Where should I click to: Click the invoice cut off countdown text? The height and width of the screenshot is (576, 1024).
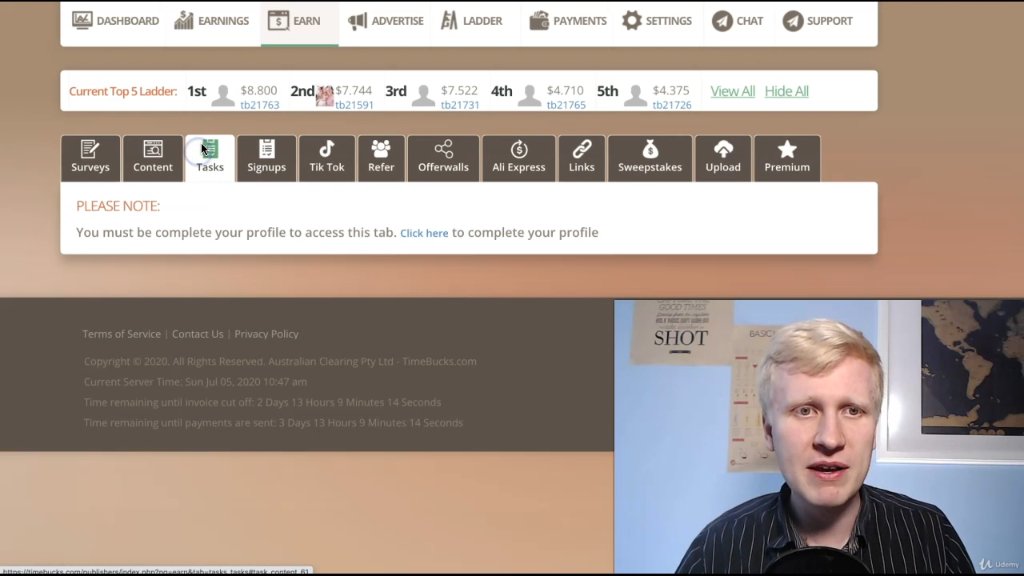click(x=262, y=402)
